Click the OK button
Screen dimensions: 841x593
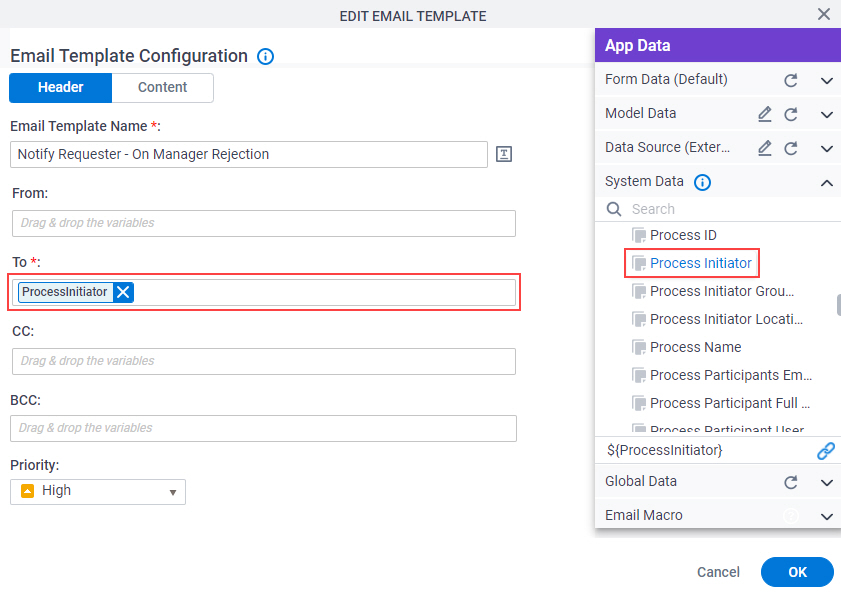797,572
